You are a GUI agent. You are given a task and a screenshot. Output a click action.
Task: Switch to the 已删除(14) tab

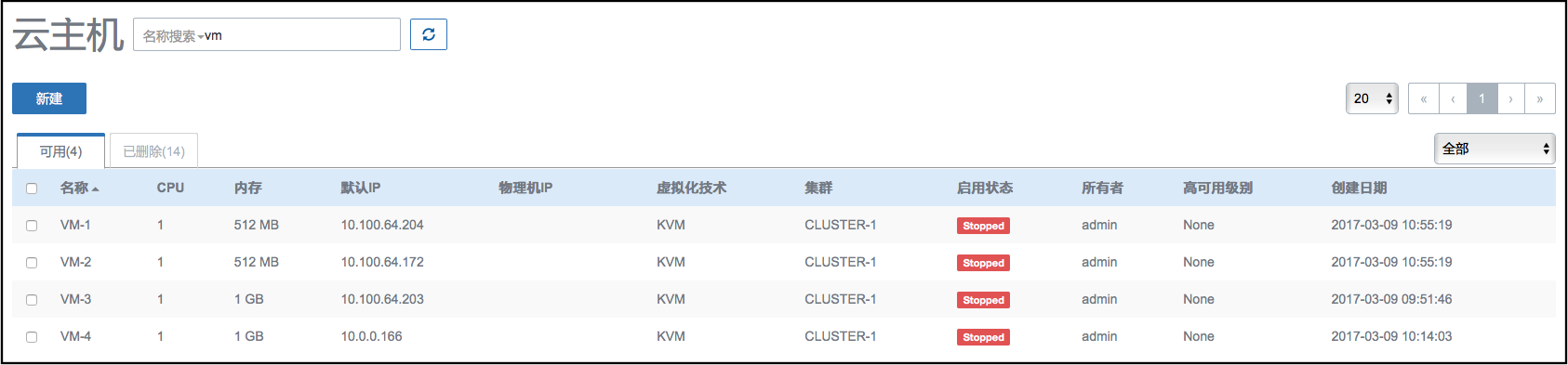click(153, 151)
